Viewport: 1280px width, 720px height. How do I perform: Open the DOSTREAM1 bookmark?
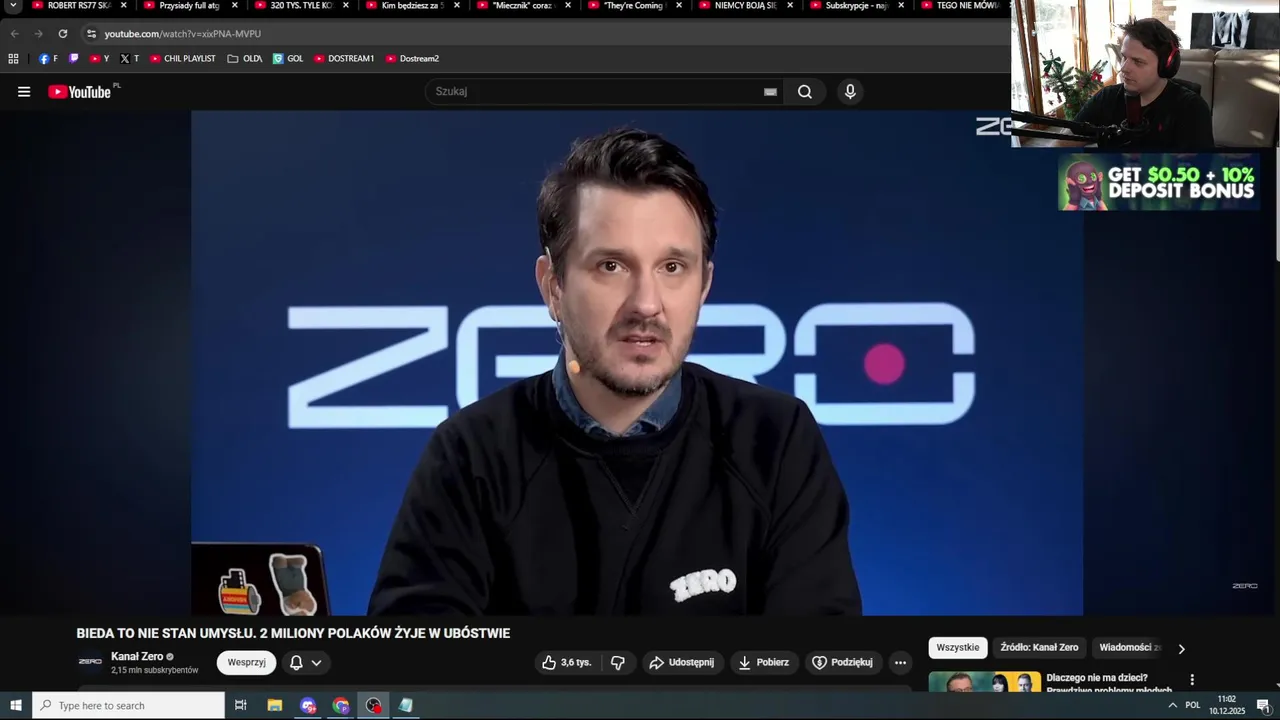point(344,59)
